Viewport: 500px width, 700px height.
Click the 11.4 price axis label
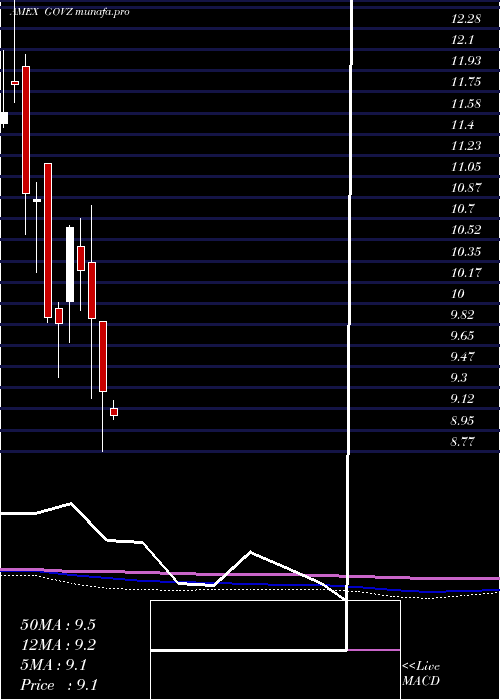click(x=462, y=125)
